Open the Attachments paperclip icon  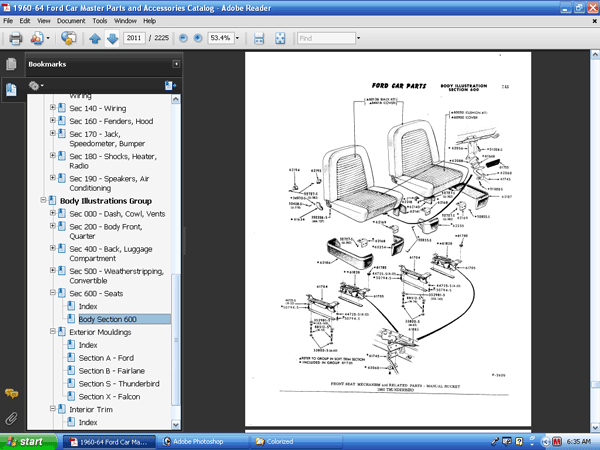tap(11, 418)
